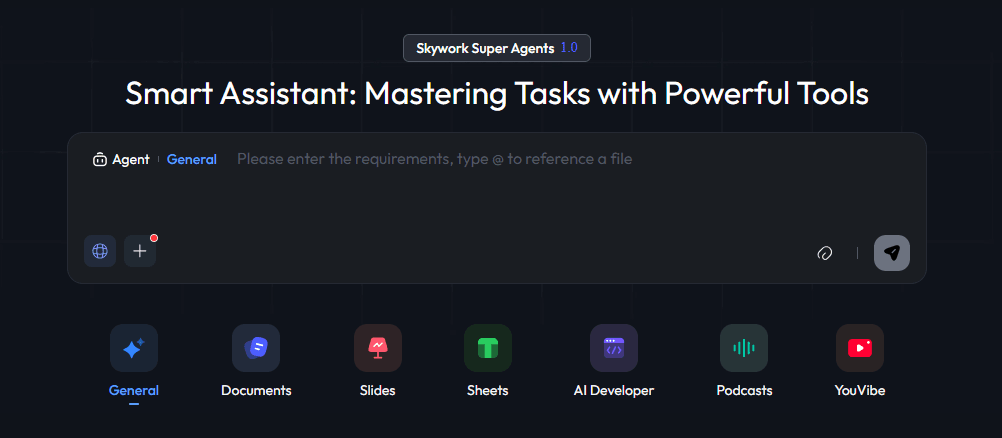
Task: Click the Agent robot icon
Action: [x=100, y=160]
